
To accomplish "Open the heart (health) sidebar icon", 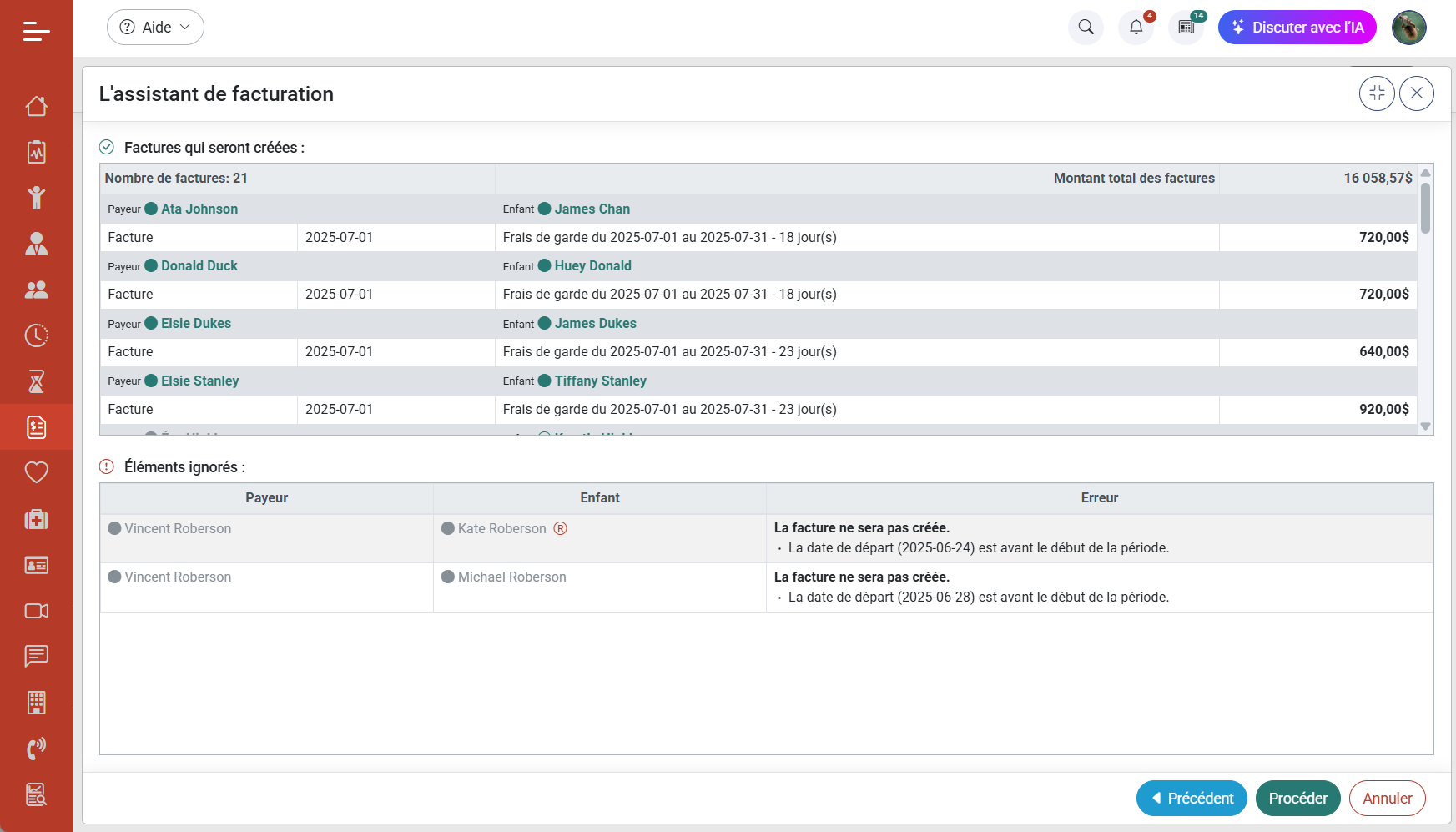I will 36,472.
